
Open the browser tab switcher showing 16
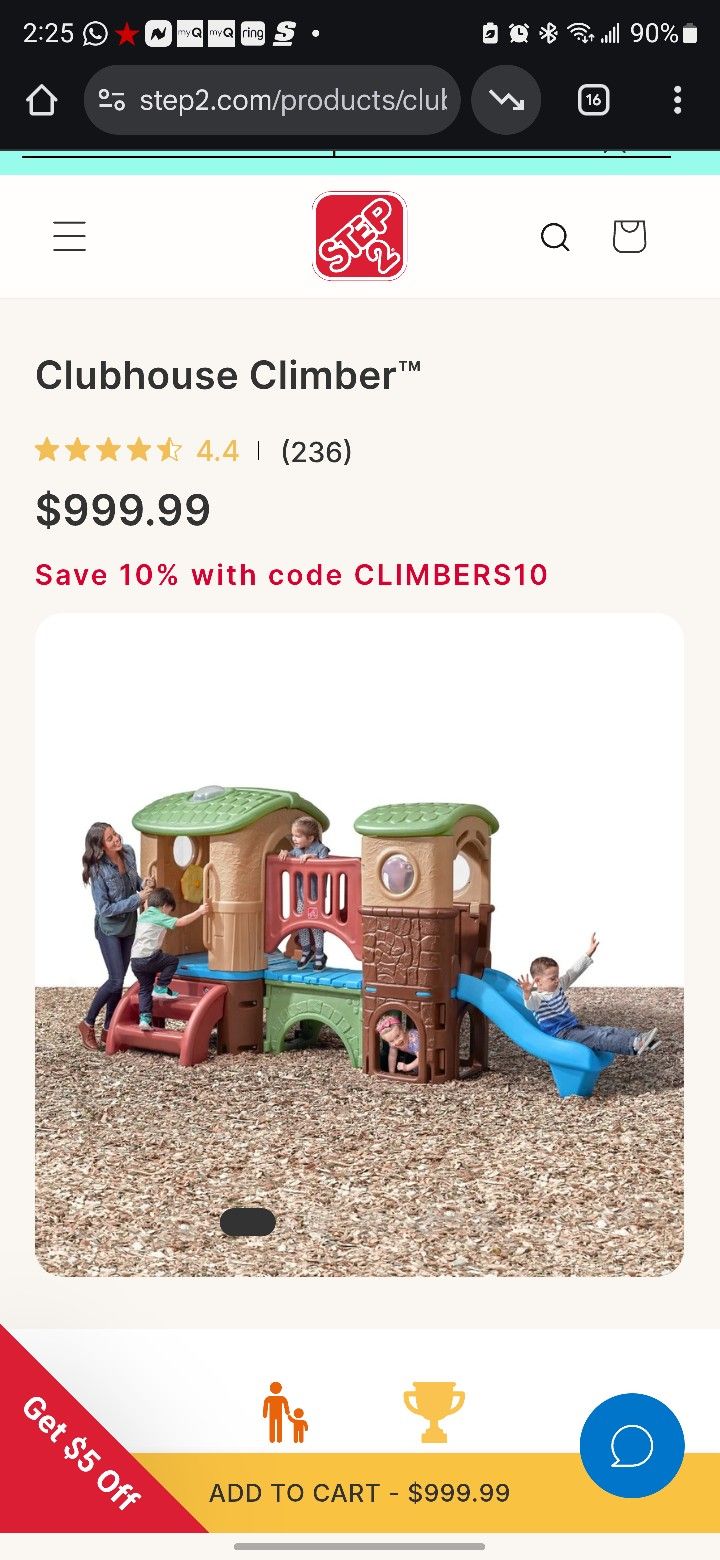click(x=593, y=100)
